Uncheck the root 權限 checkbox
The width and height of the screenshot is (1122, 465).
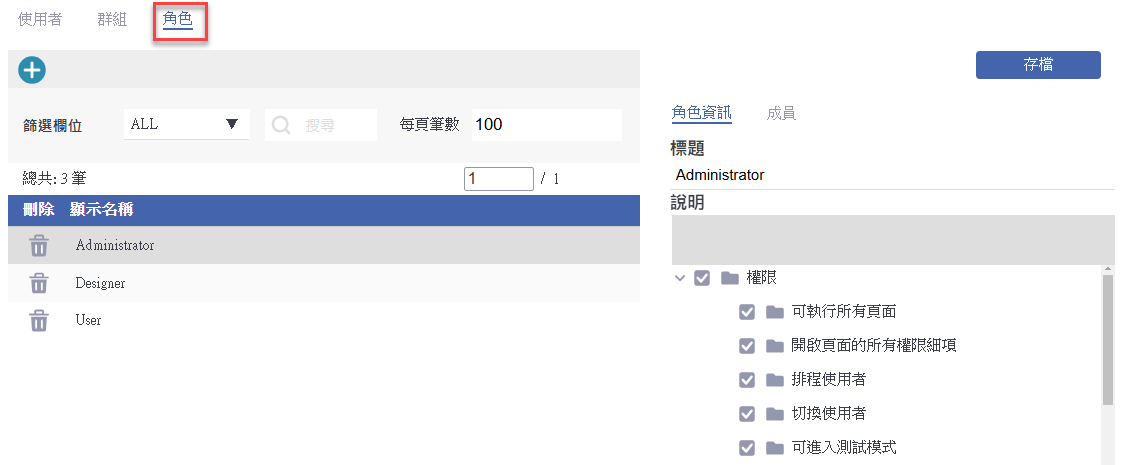coord(702,278)
